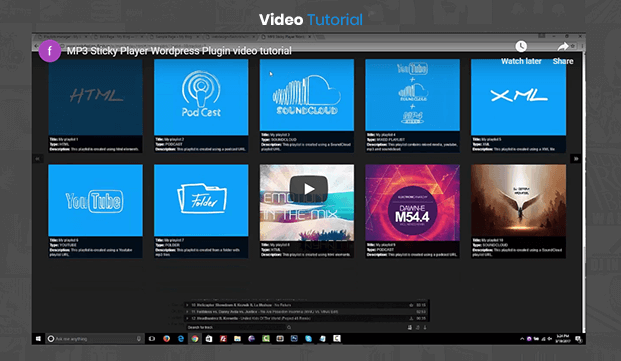This screenshot has width=621, height=361.
Task: Open Skype from the taskbar
Action: click(309, 339)
